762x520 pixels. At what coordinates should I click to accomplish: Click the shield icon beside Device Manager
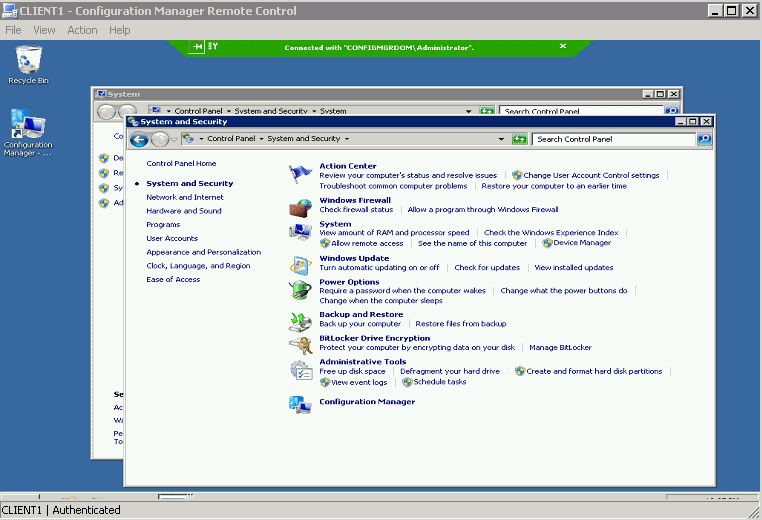click(x=548, y=243)
